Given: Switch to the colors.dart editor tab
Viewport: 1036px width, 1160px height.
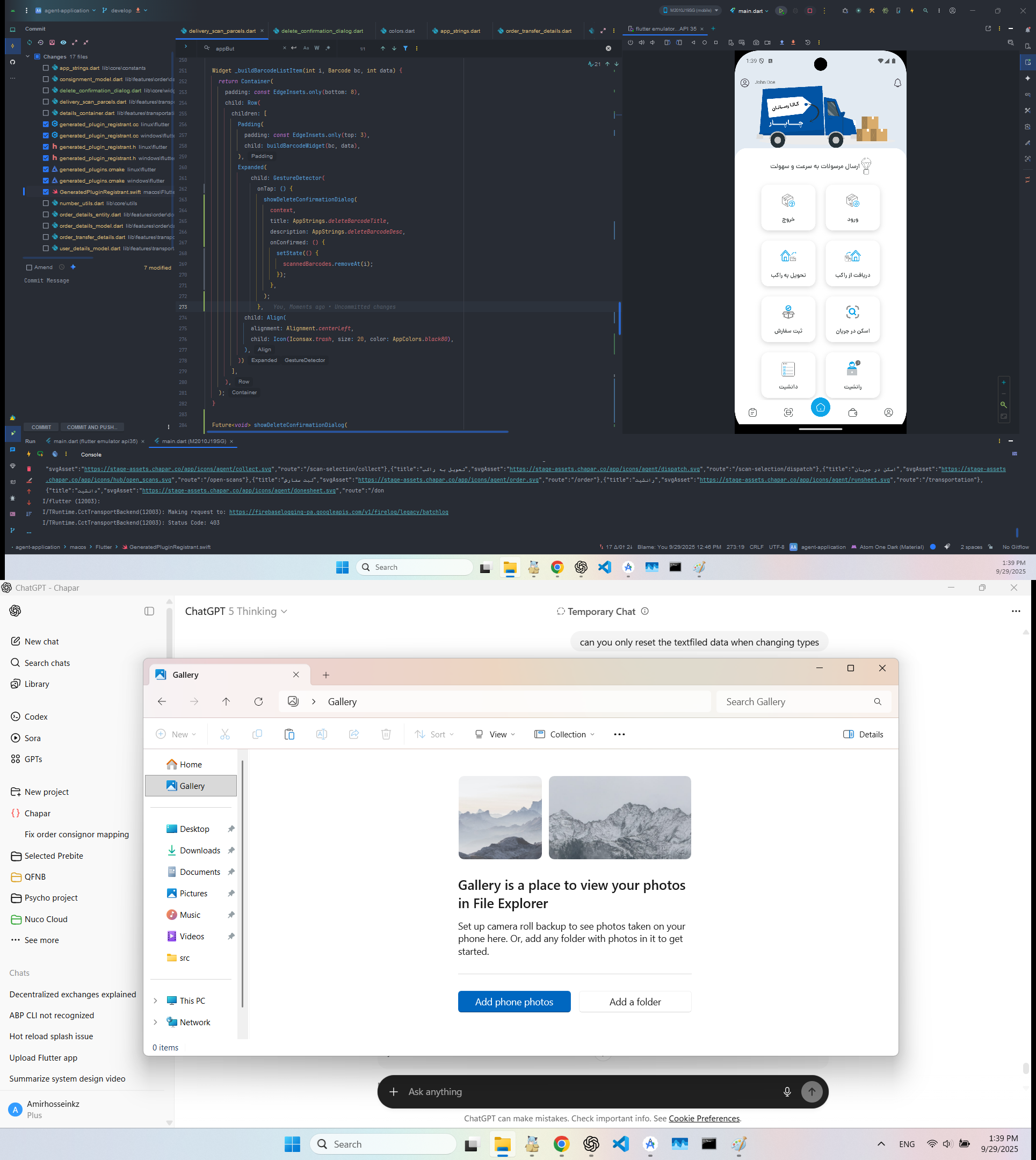Looking at the screenshot, I should (x=401, y=31).
